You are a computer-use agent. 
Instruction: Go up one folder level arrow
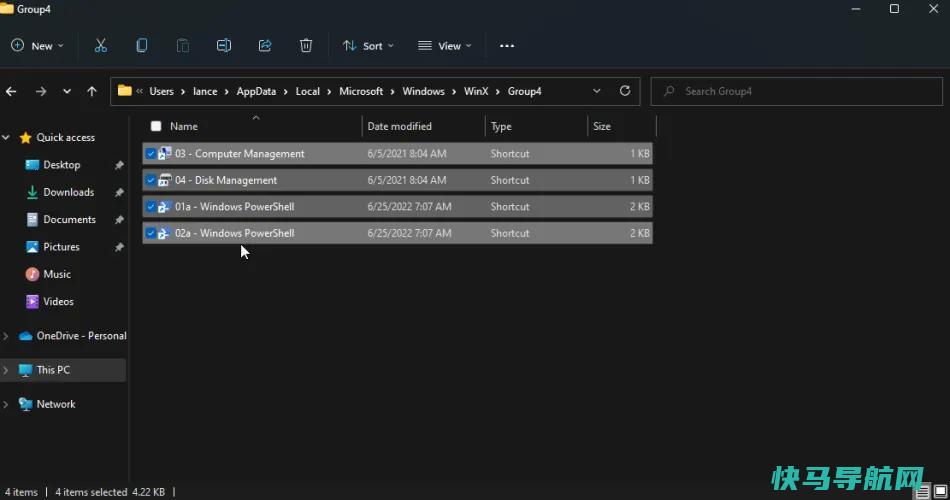[x=91, y=92]
